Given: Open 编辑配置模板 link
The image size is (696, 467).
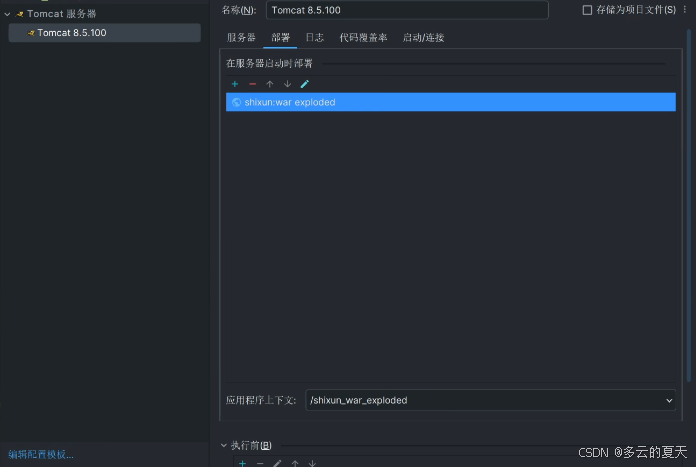Looking at the screenshot, I should click(x=41, y=454).
